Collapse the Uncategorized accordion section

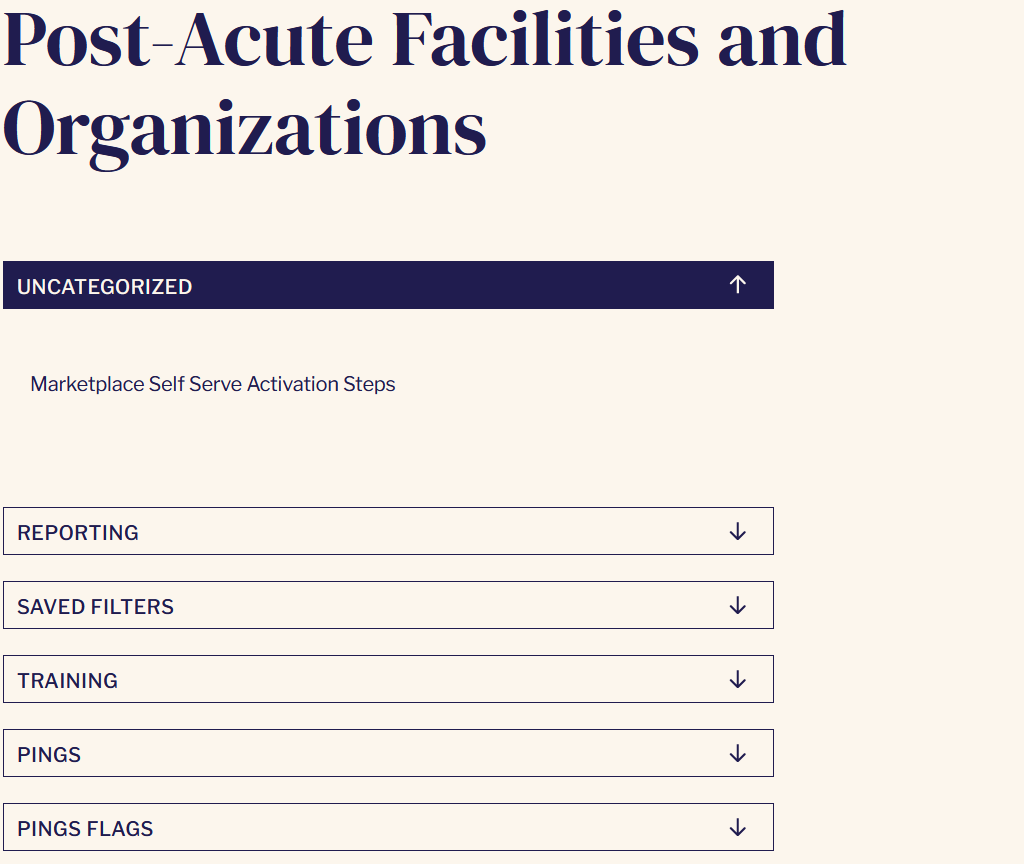pos(388,285)
